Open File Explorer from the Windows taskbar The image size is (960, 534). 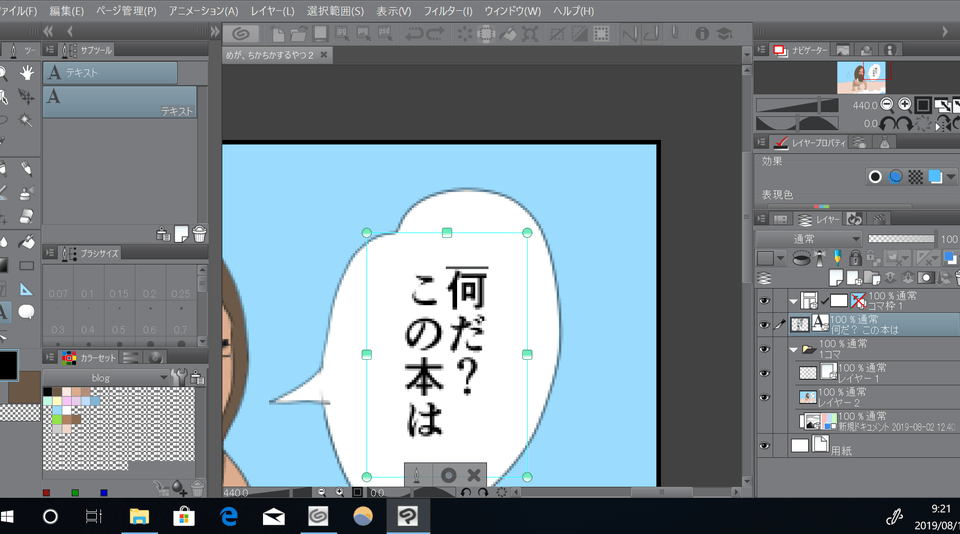tap(138, 516)
